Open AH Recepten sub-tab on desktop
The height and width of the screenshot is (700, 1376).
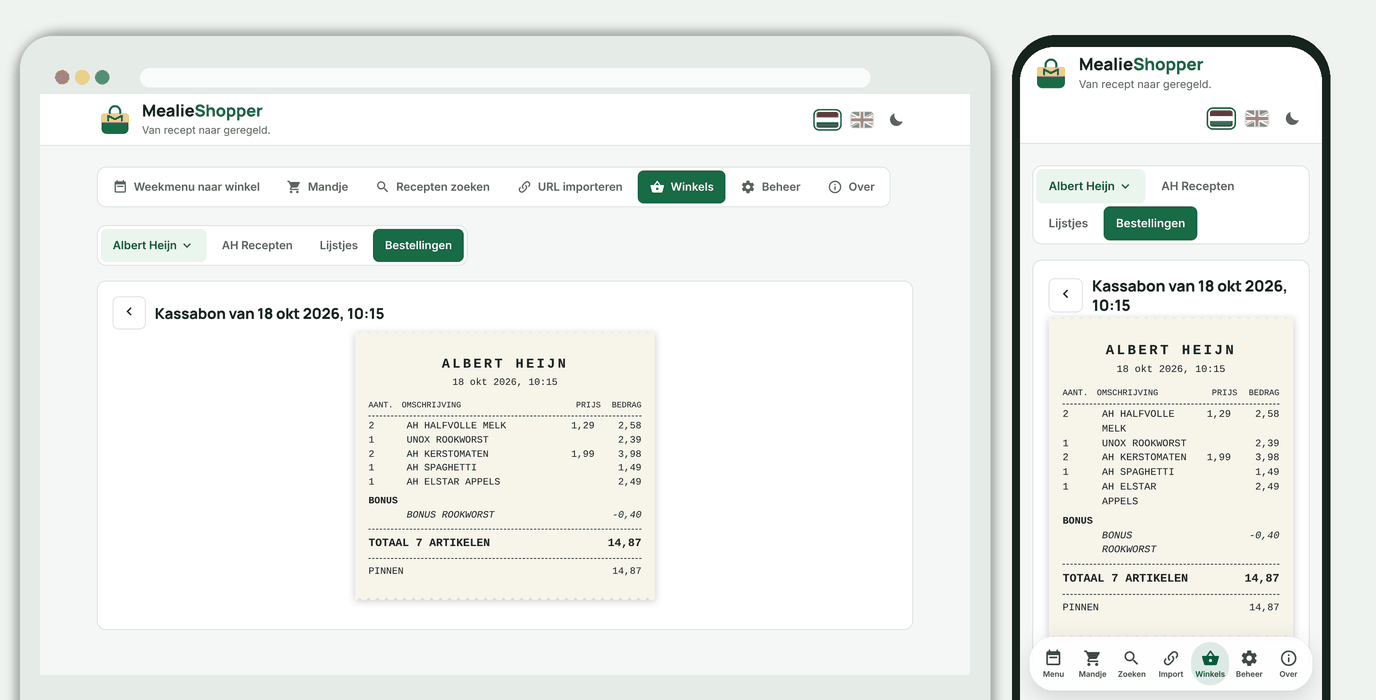(257, 245)
